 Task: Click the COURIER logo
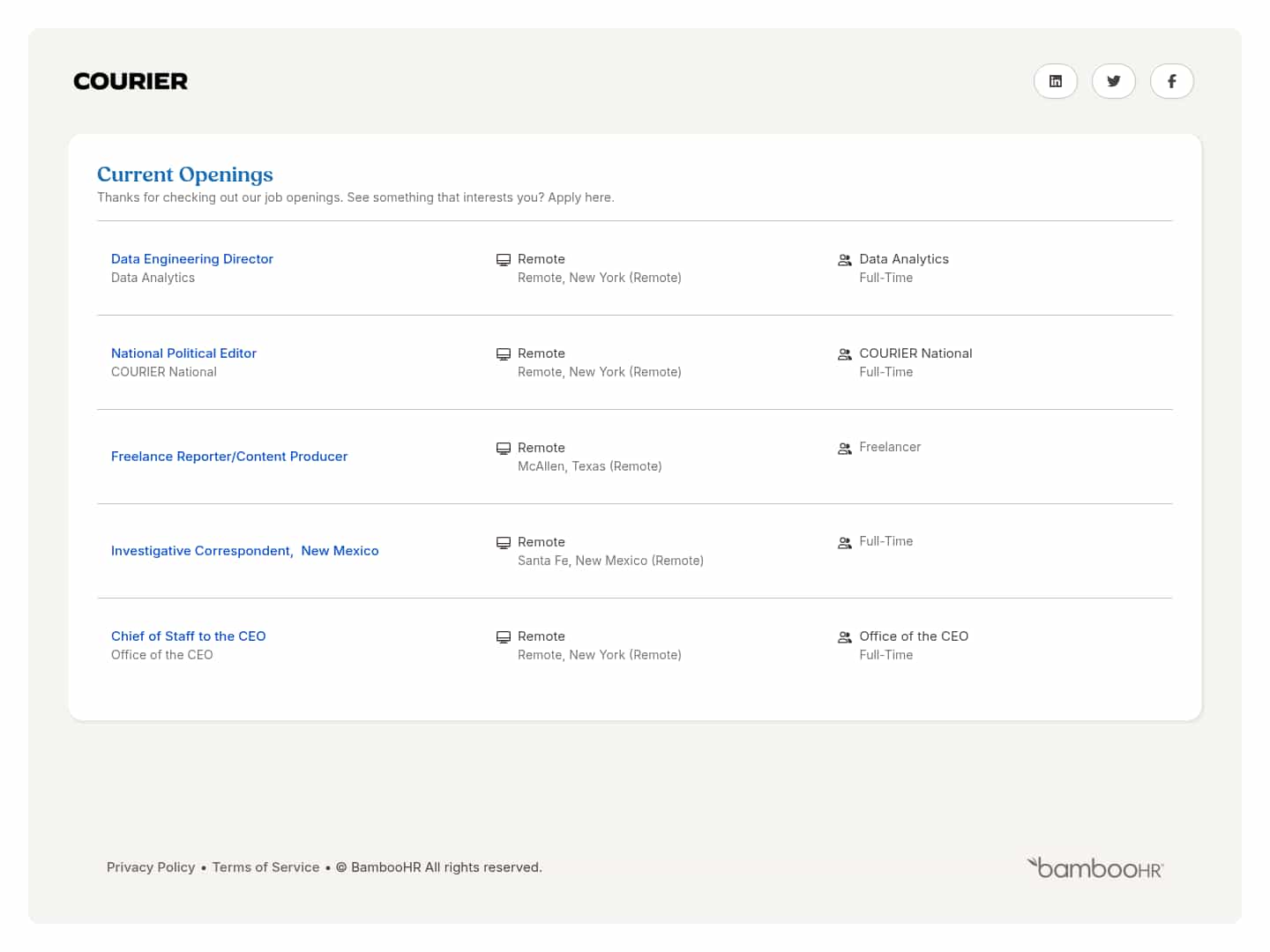[131, 81]
